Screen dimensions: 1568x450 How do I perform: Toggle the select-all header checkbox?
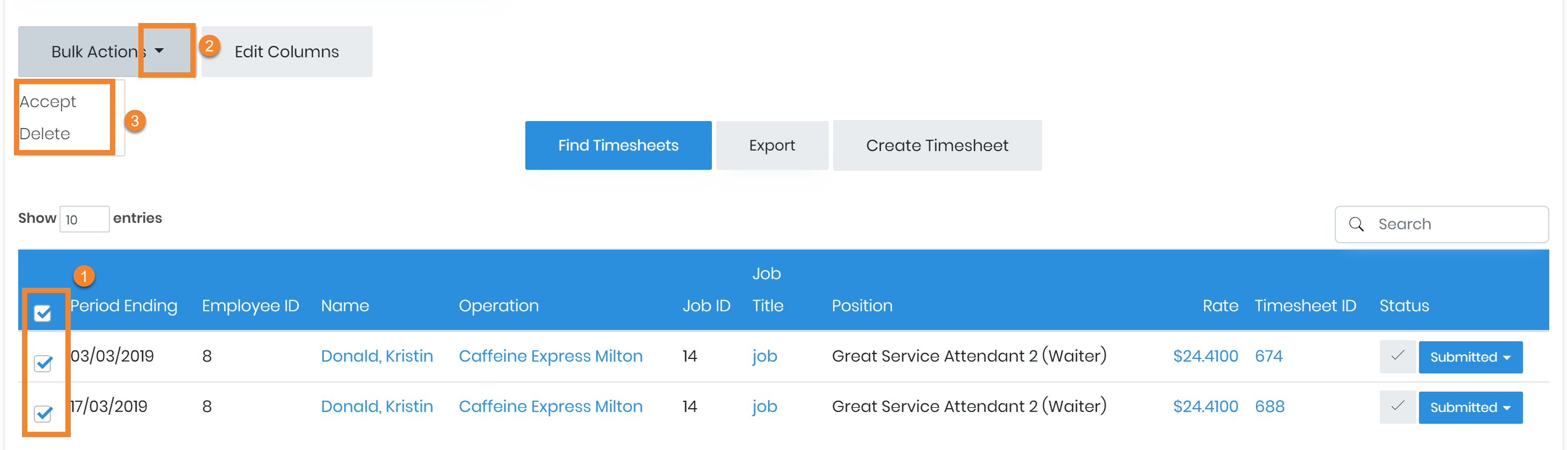[42, 313]
